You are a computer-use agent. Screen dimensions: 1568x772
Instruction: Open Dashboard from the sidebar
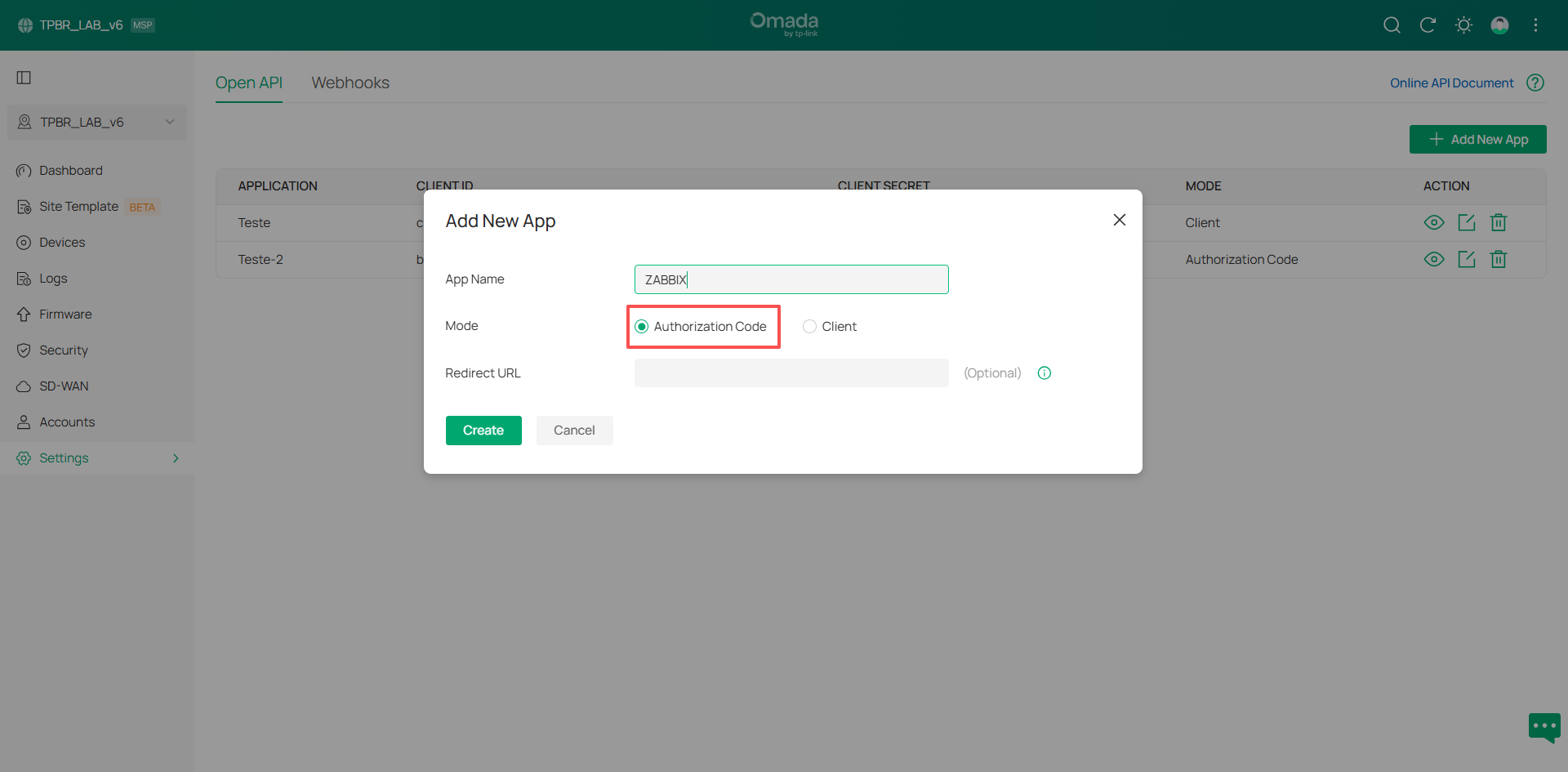(x=71, y=171)
